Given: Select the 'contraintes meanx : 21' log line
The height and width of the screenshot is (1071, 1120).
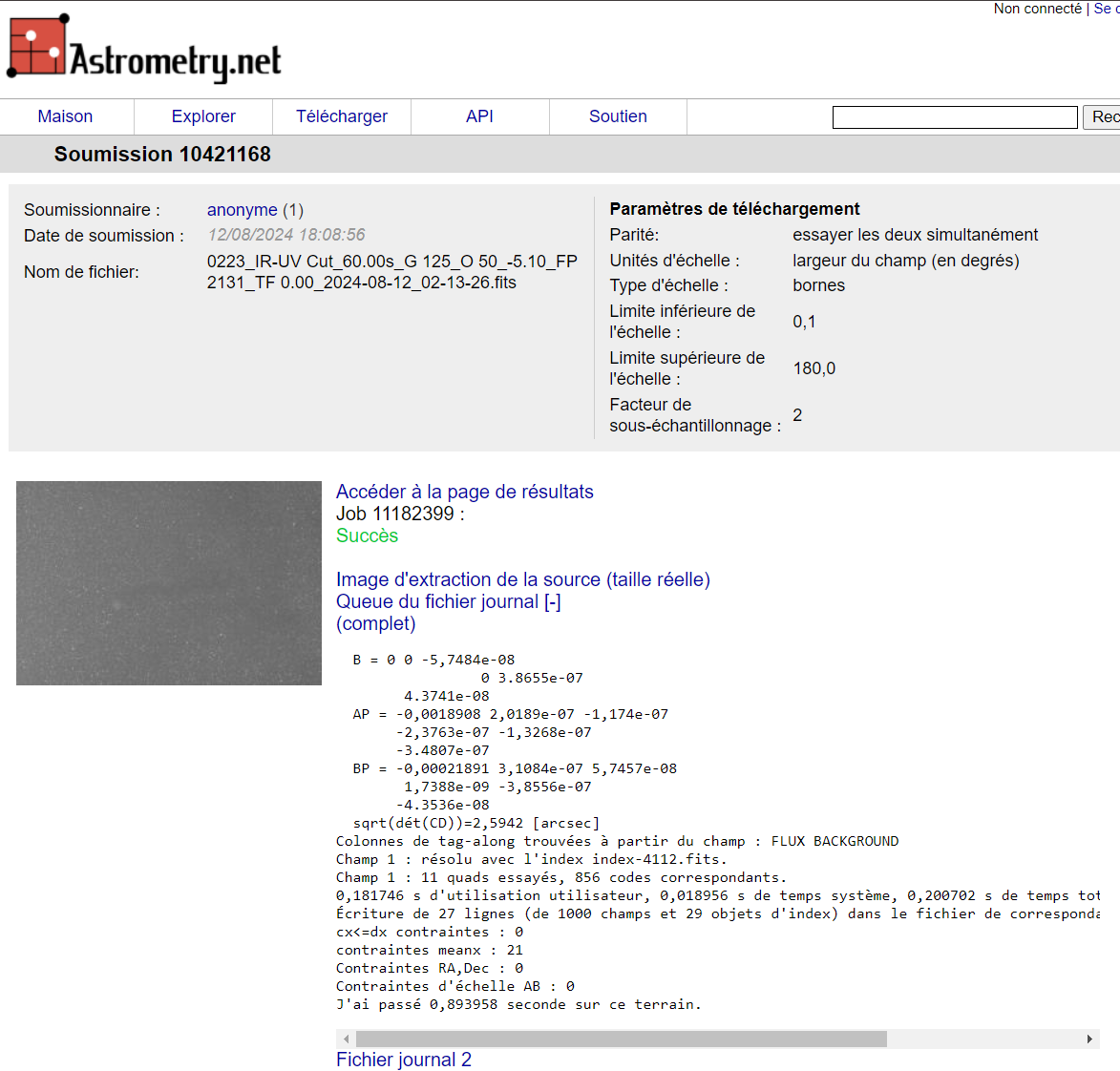Looking at the screenshot, I should (x=430, y=951).
